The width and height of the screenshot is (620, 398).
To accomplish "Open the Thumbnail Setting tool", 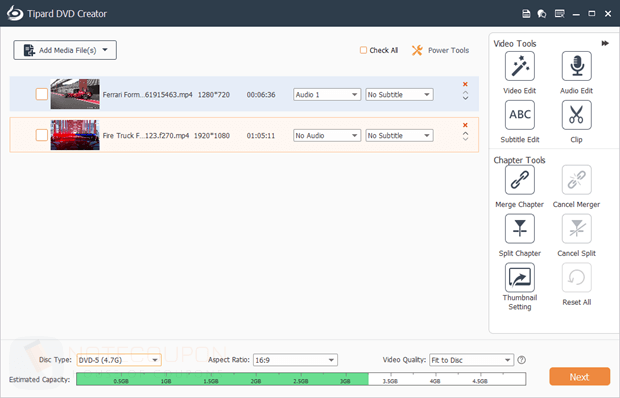I will pyautogui.click(x=520, y=277).
